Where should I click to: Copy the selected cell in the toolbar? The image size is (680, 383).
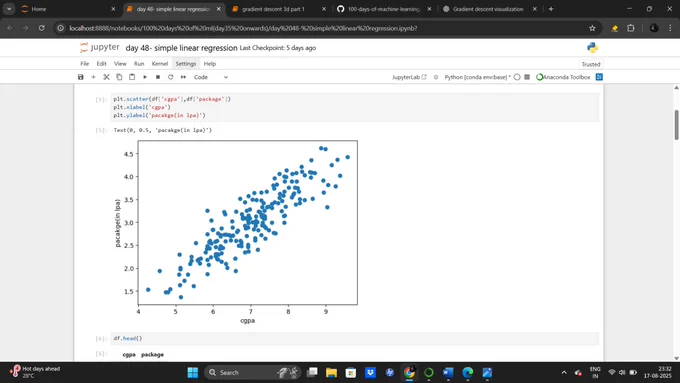pos(119,77)
